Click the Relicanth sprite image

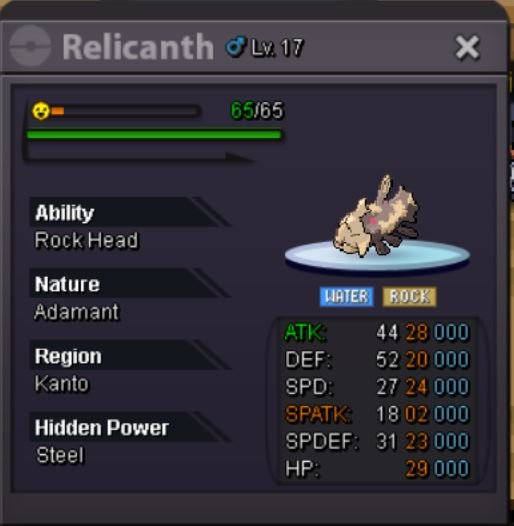tap(376, 217)
